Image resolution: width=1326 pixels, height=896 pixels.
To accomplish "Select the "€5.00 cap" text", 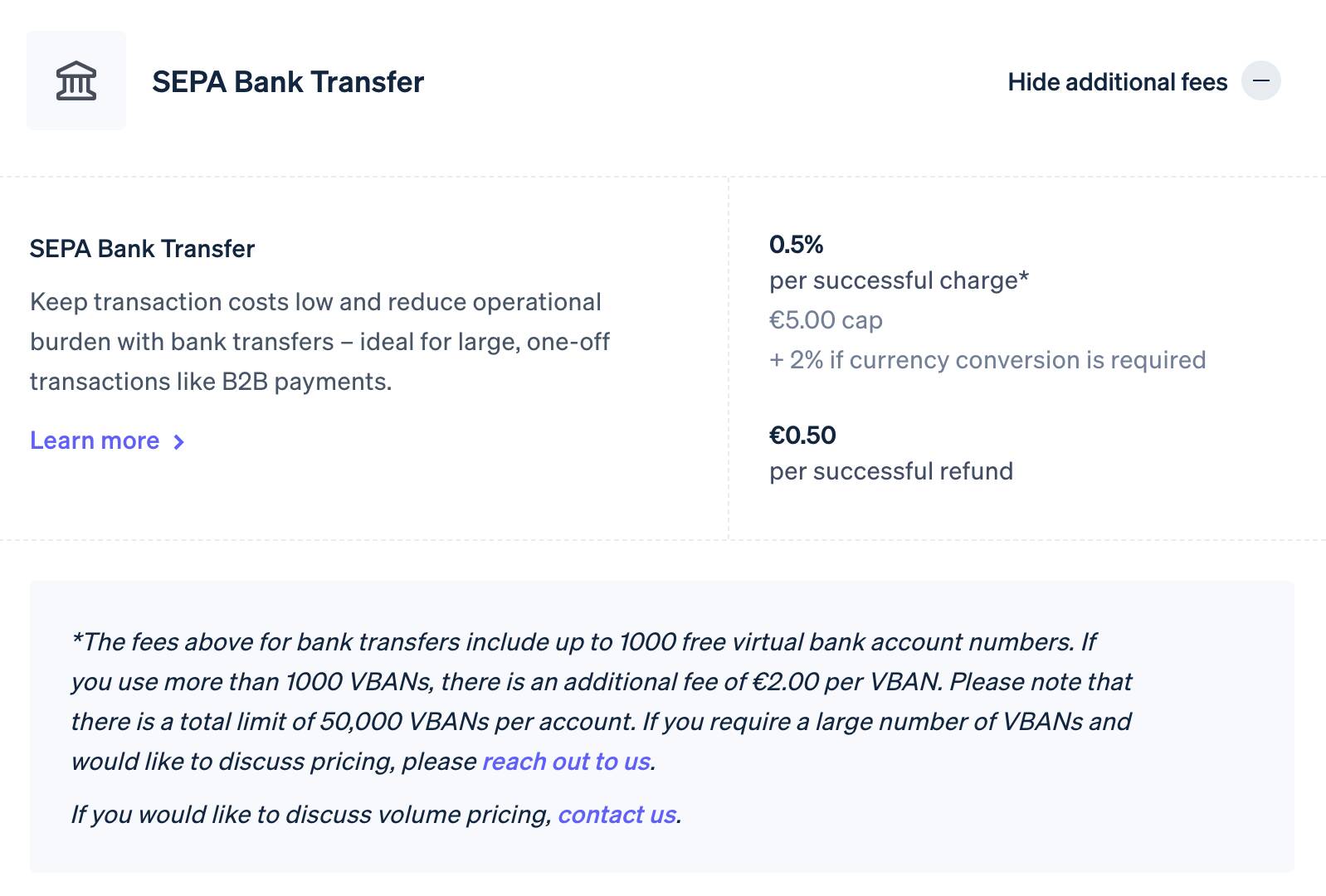I will (x=826, y=320).
